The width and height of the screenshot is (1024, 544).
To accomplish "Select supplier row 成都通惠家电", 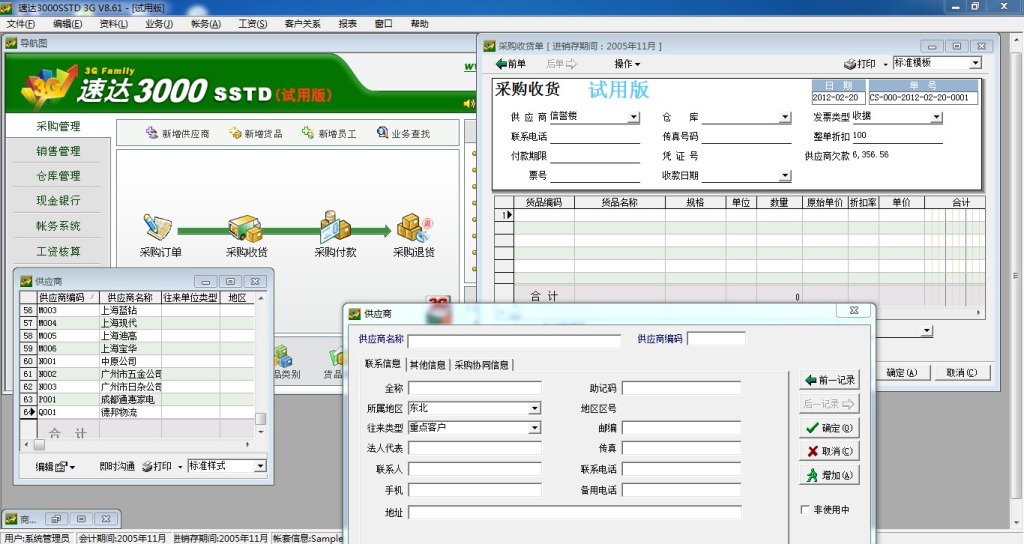I will pos(137,399).
